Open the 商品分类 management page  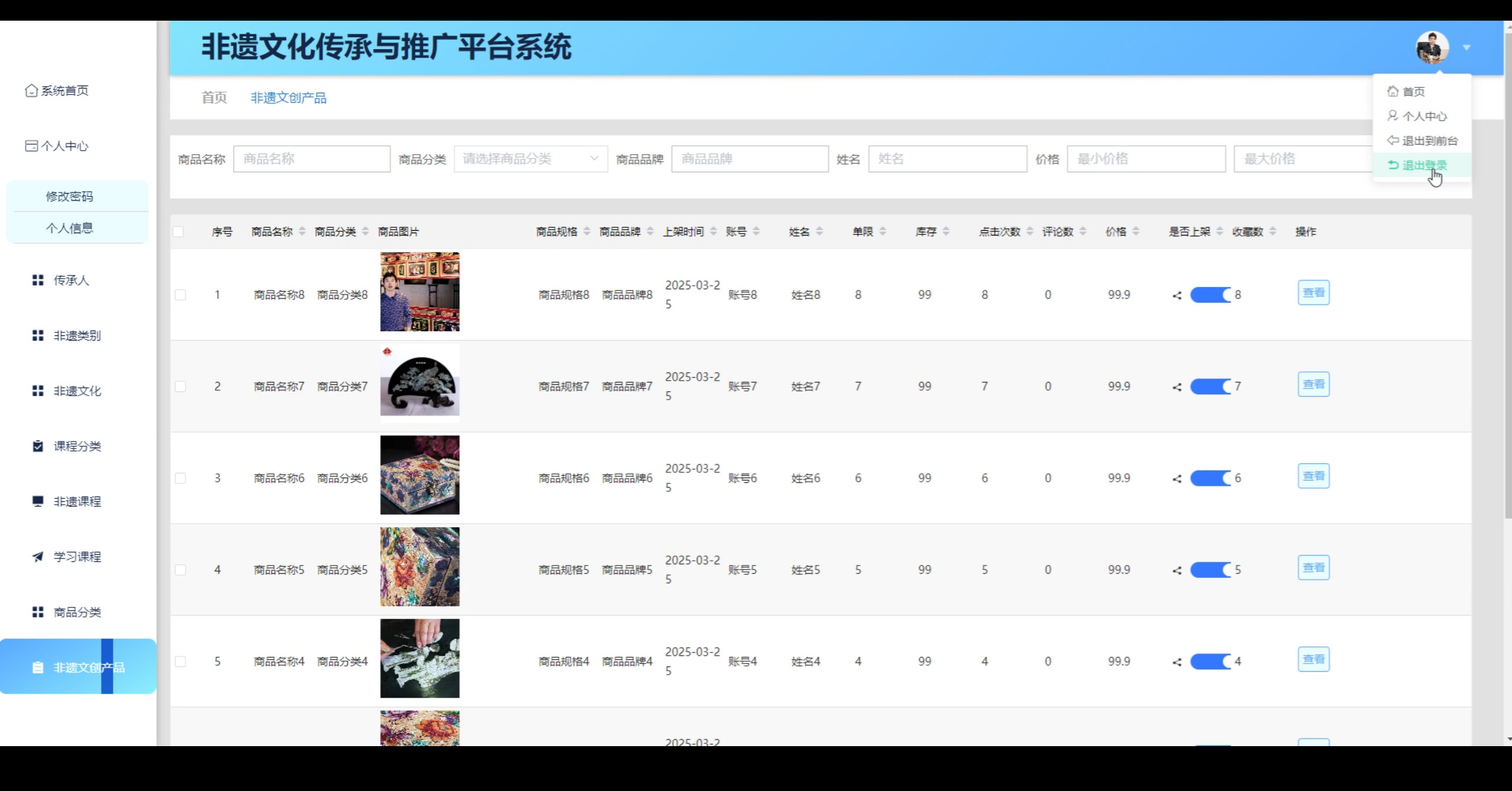[x=77, y=612]
